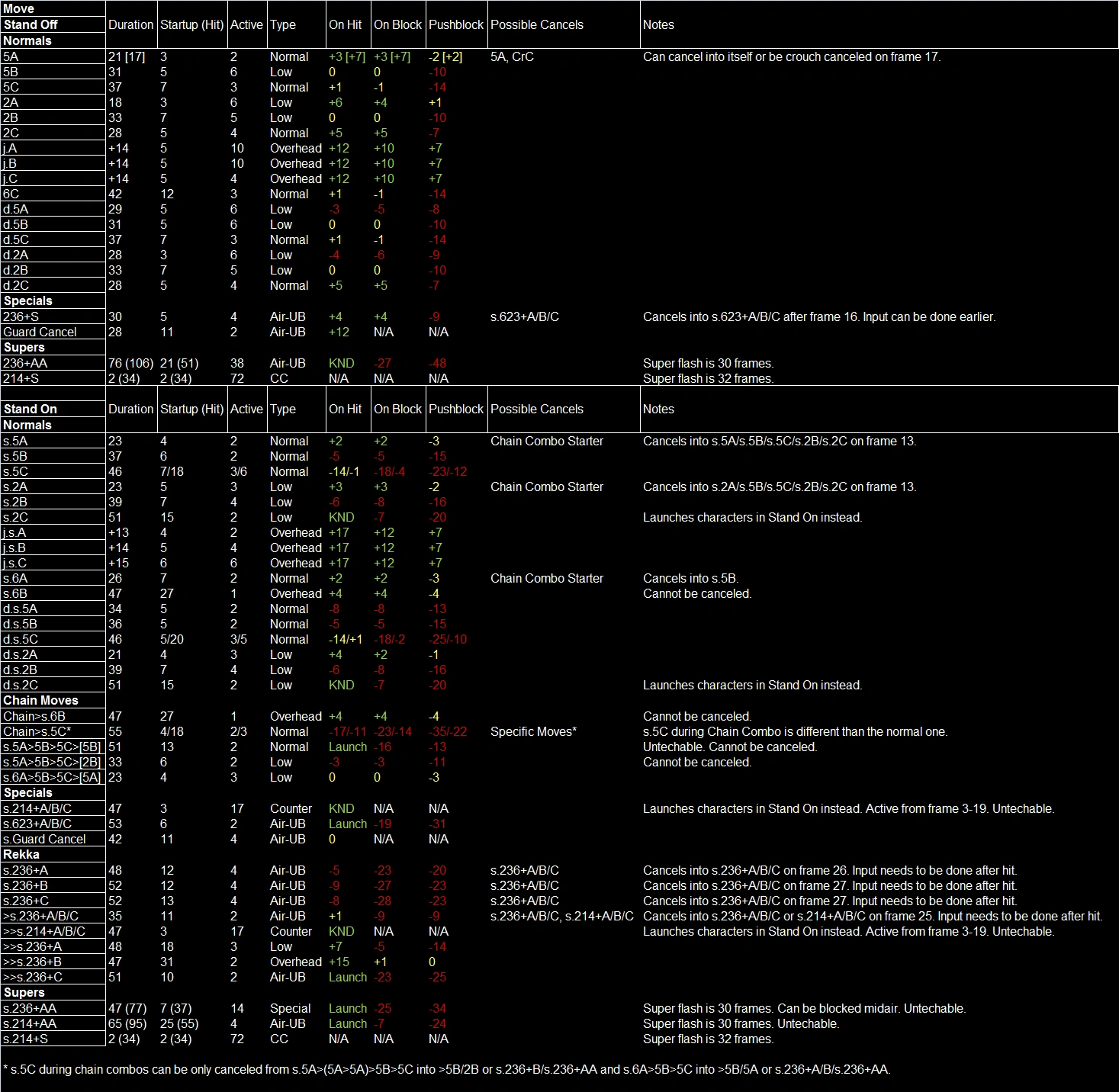Click the "Chain>s.6B" move cell
The height and width of the screenshot is (1092, 1119).
point(53,716)
